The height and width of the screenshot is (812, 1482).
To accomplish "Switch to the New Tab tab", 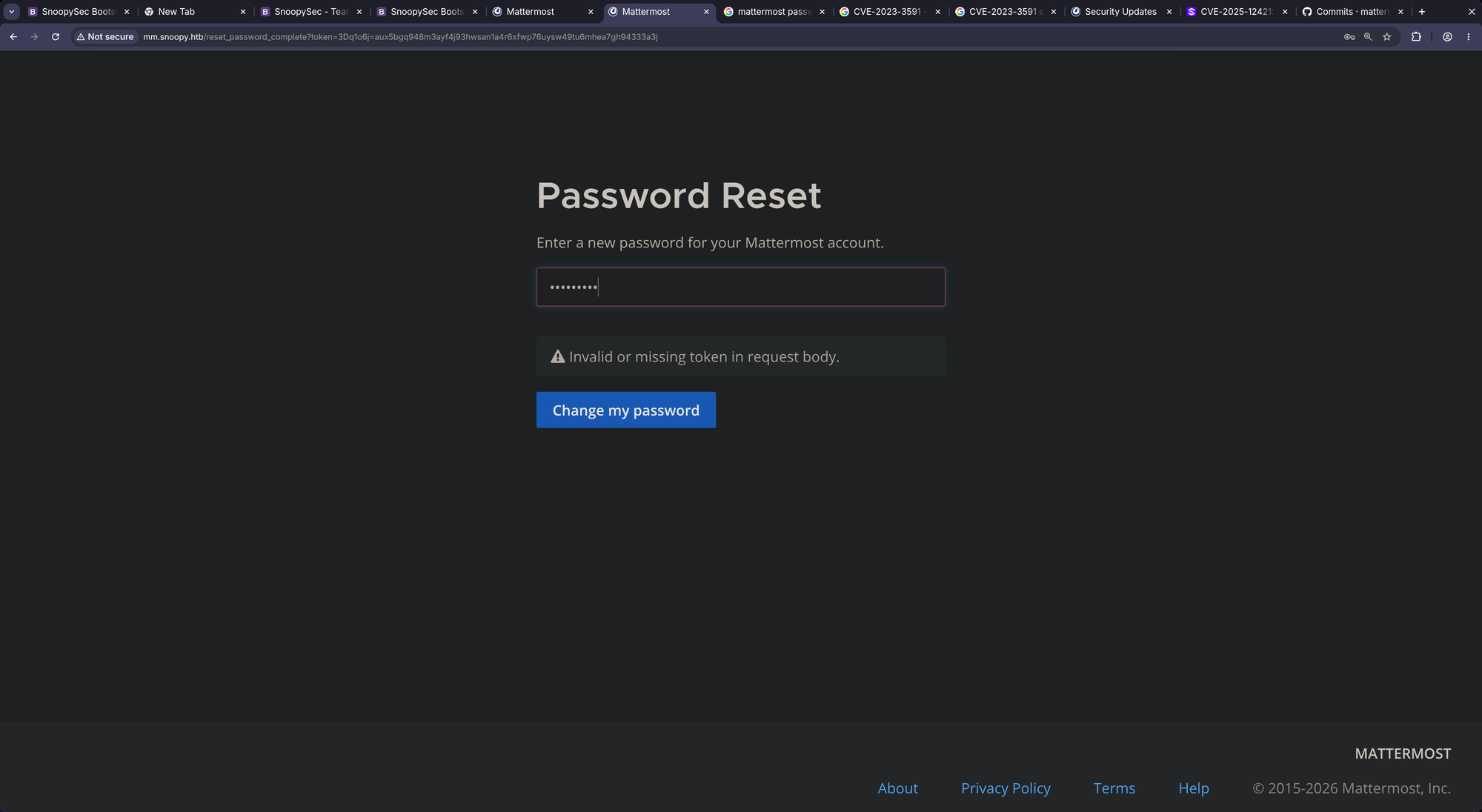I will tap(196, 12).
